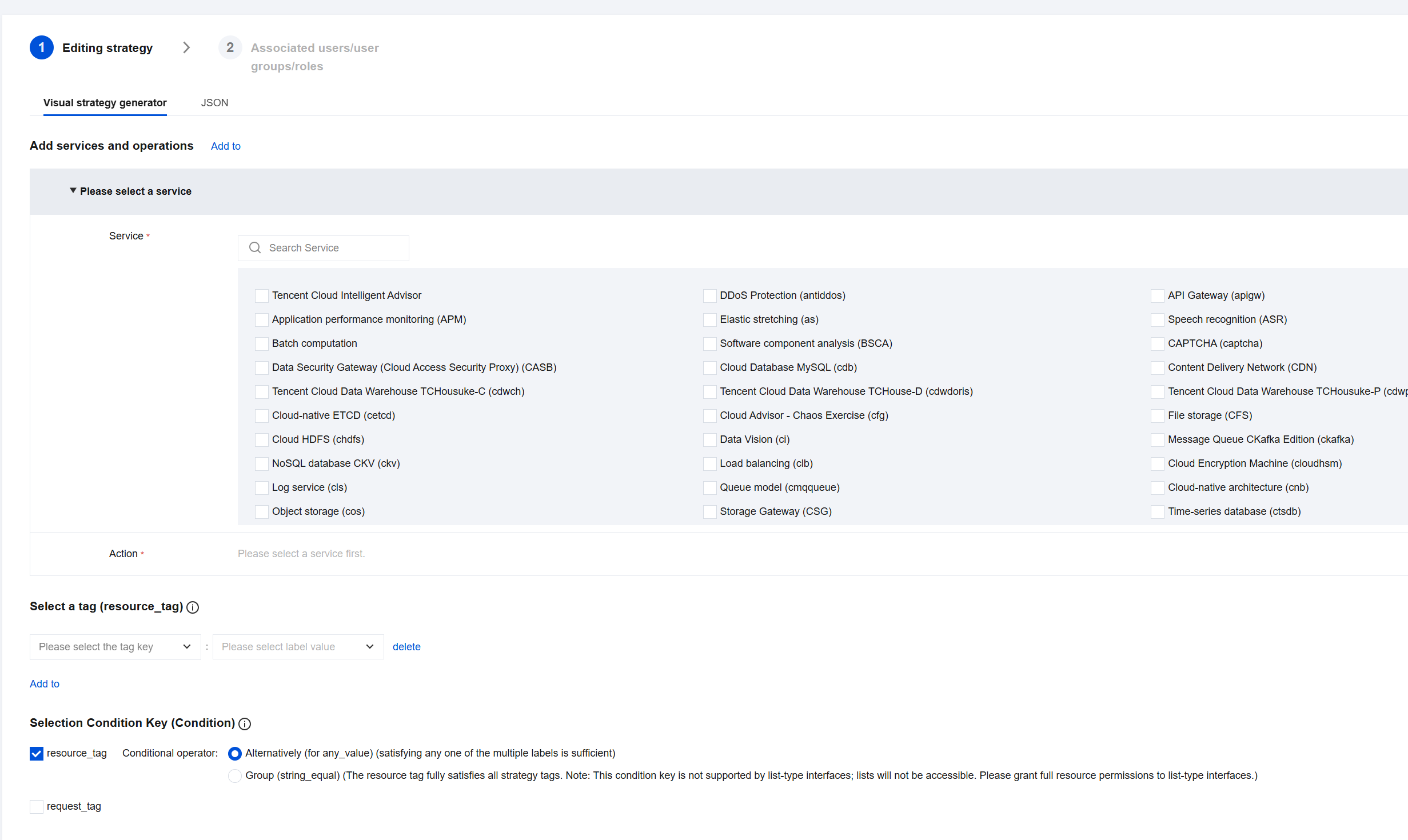Image resolution: width=1408 pixels, height=840 pixels.
Task: Click Add to under tag selection
Action: click(45, 684)
